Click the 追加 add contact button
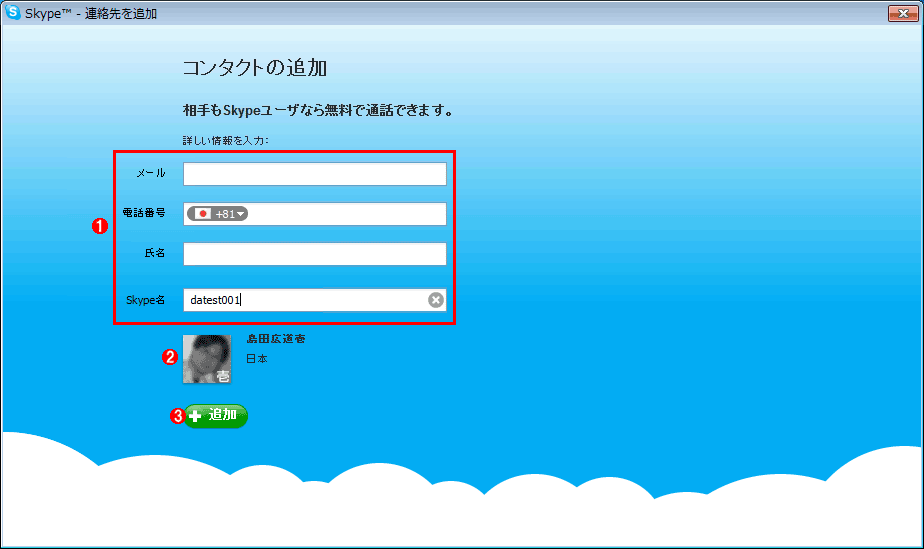 pyautogui.click(x=216, y=416)
